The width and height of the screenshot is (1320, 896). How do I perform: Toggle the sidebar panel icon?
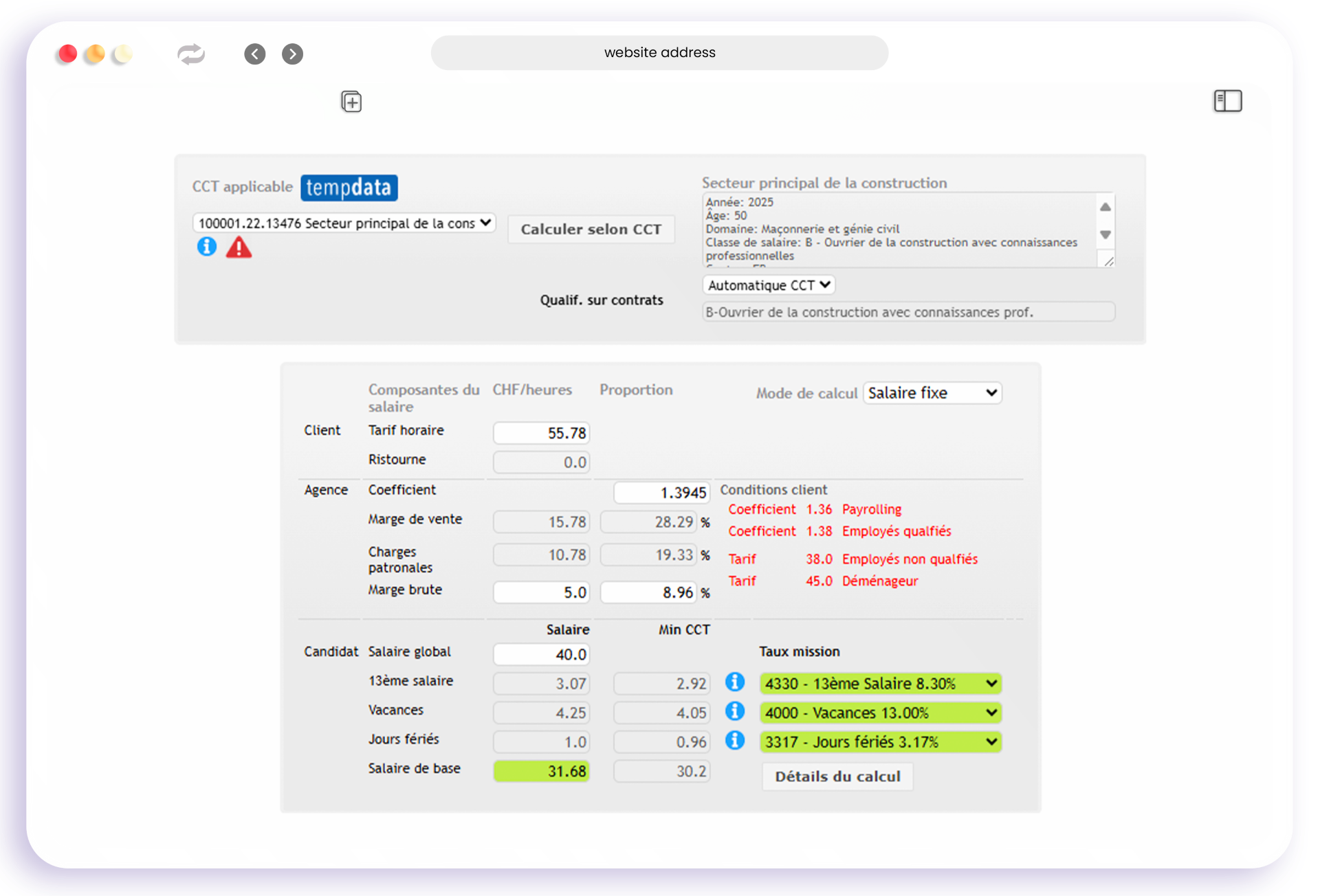click(x=1227, y=101)
